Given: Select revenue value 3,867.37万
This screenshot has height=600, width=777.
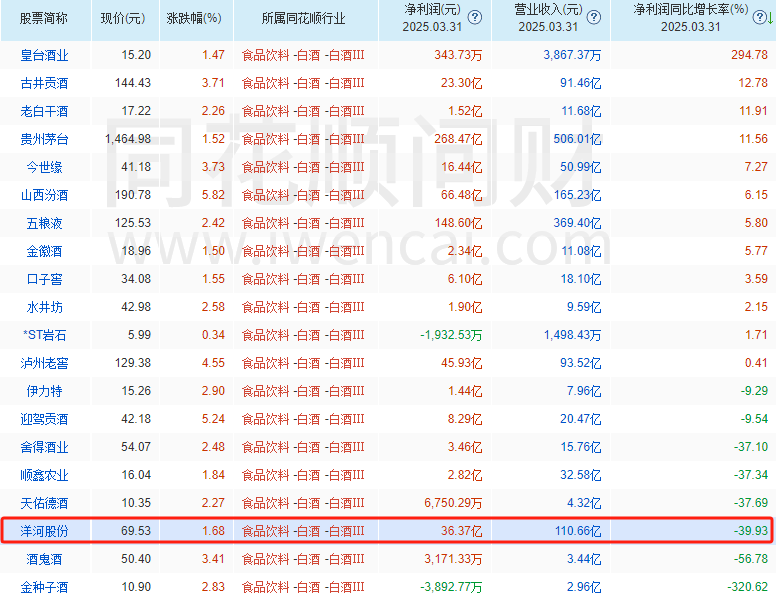Looking at the screenshot, I should click(572, 55).
